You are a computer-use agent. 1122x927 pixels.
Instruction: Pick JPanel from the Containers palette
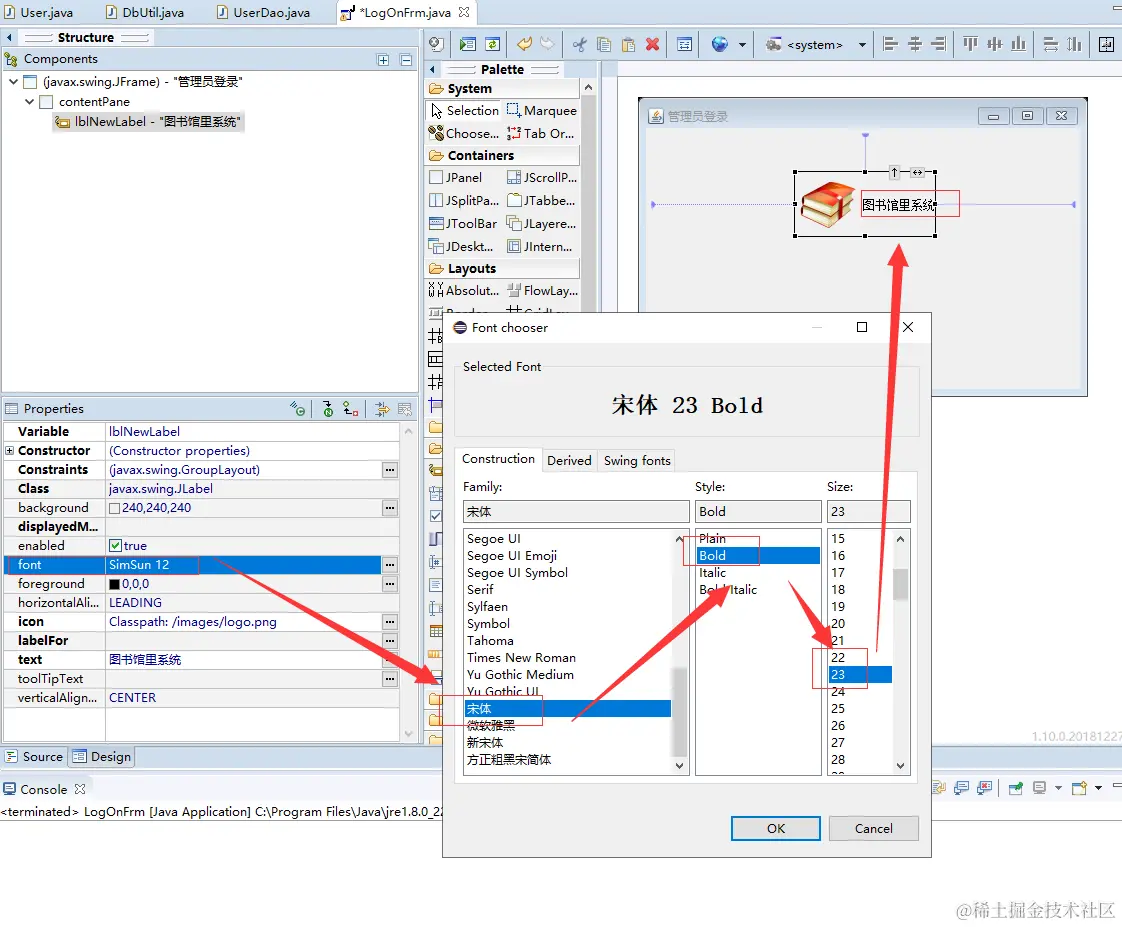coord(456,178)
